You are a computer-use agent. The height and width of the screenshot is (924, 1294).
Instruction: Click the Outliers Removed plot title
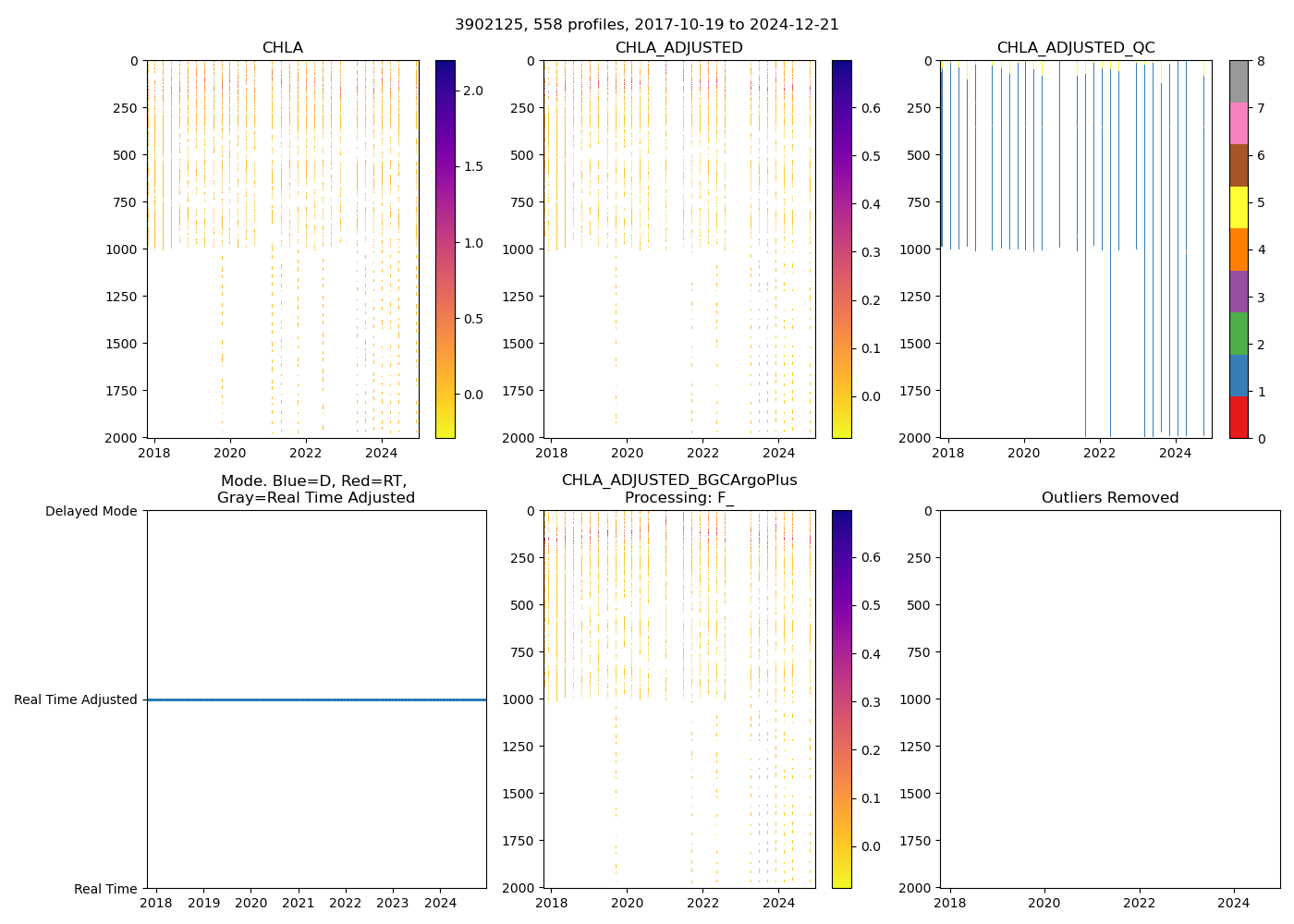(x=1109, y=498)
